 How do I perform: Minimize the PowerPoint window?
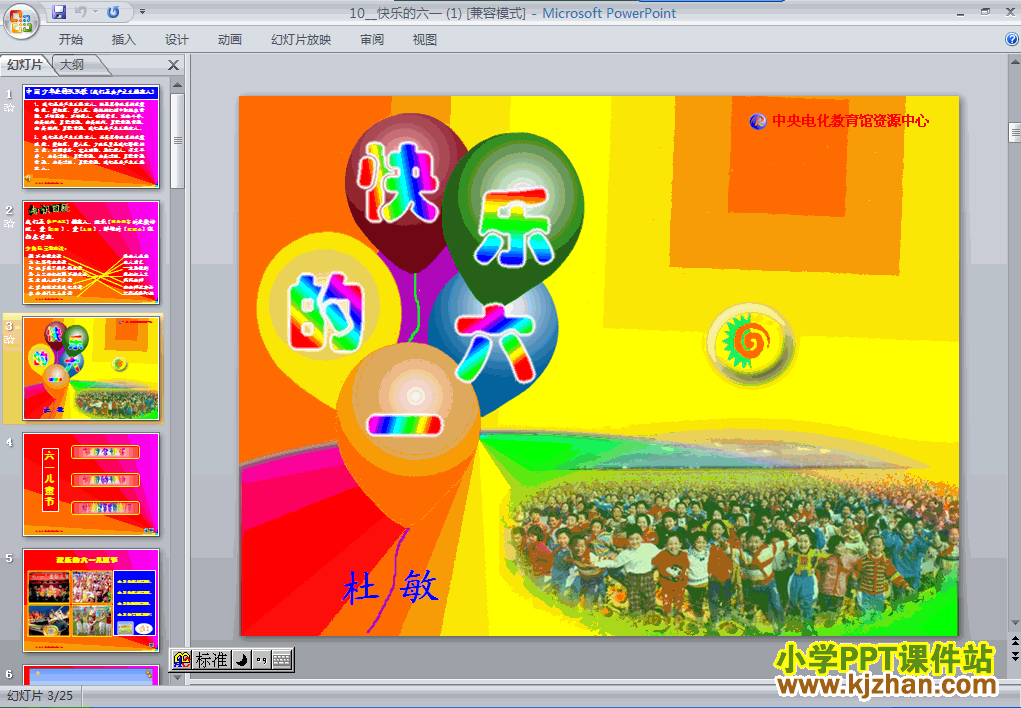coord(960,12)
